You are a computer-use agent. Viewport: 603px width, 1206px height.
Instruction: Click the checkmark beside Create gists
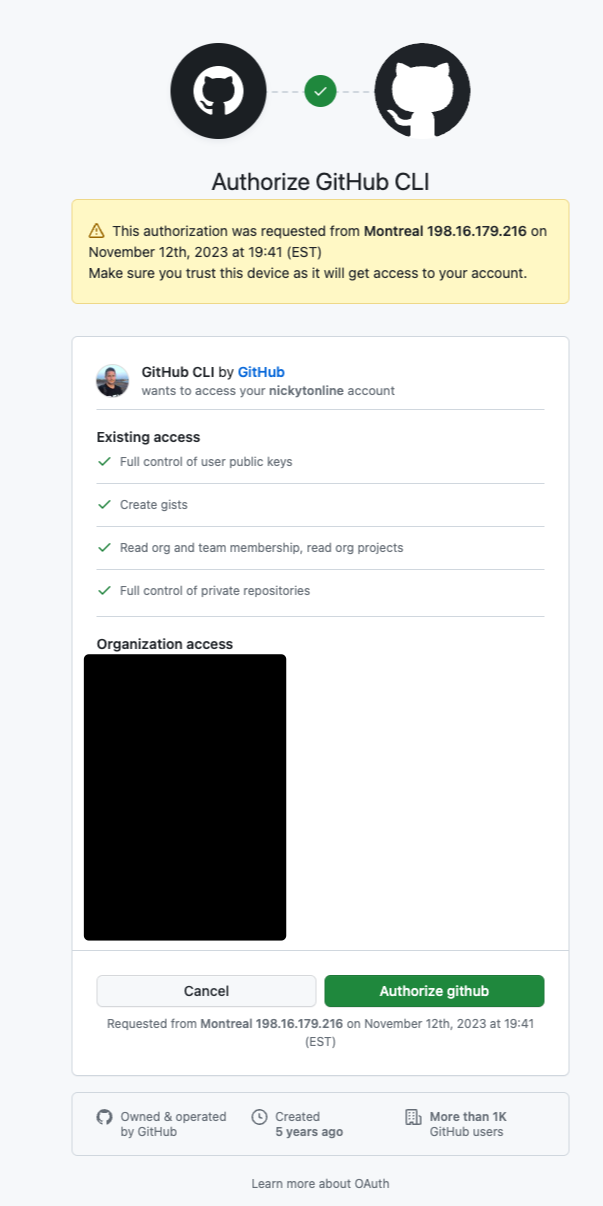click(x=104, y=505)
